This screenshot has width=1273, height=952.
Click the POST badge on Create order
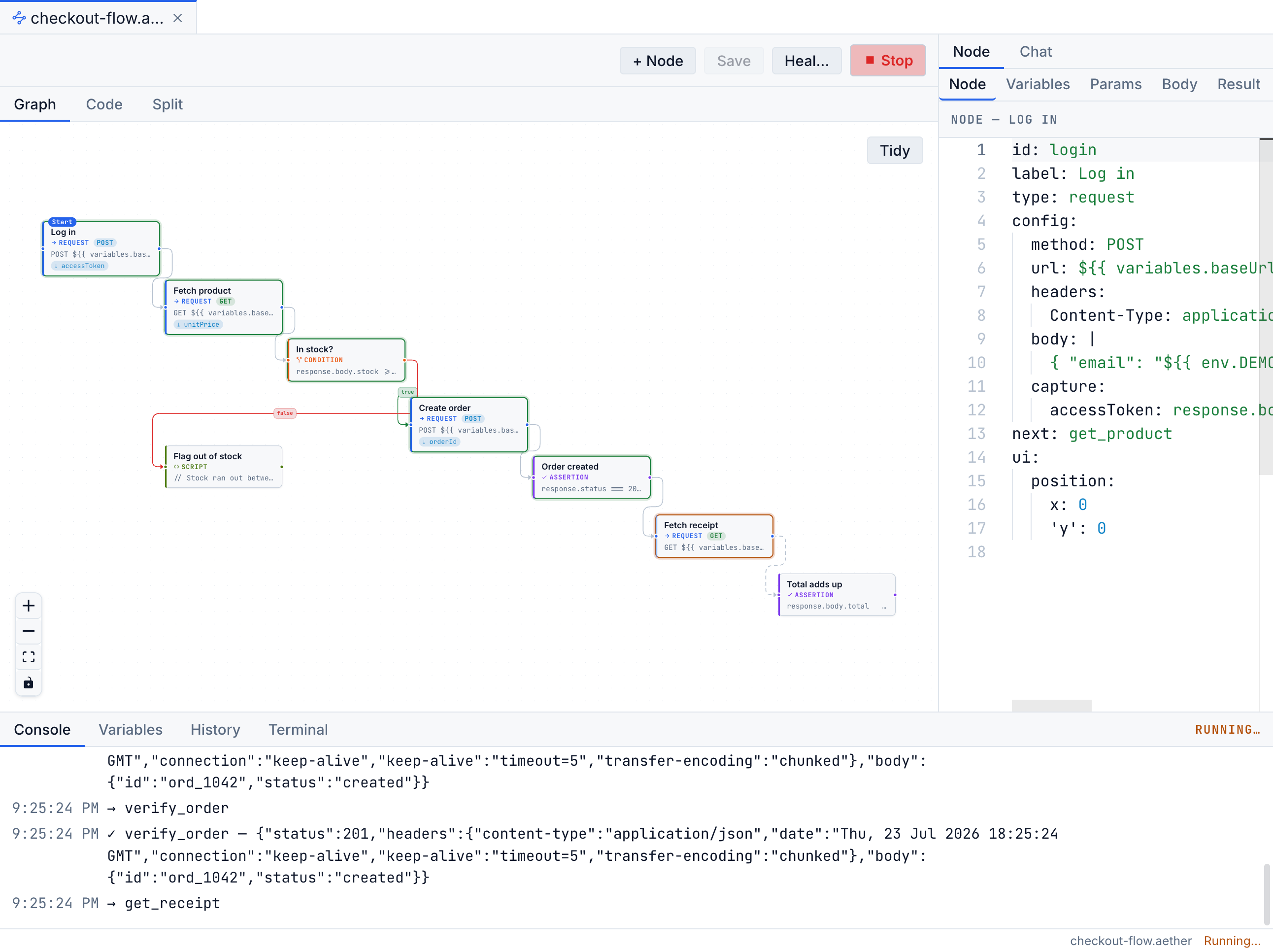point(472,419)
